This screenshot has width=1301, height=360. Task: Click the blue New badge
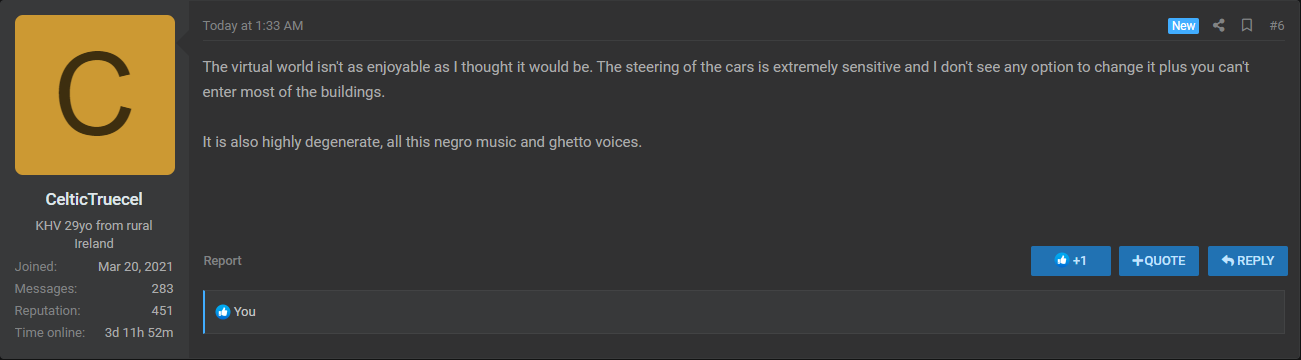(x=1183, y=26)
